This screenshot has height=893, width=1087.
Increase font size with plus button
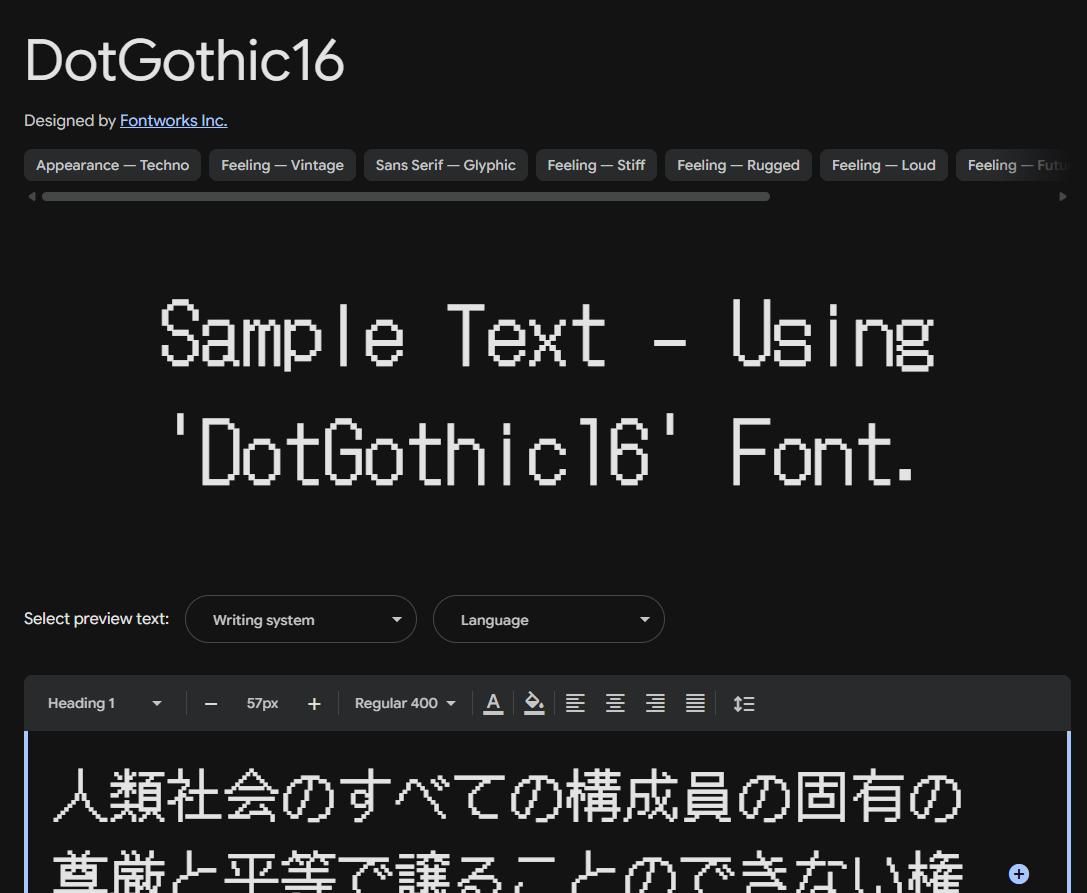314,704
